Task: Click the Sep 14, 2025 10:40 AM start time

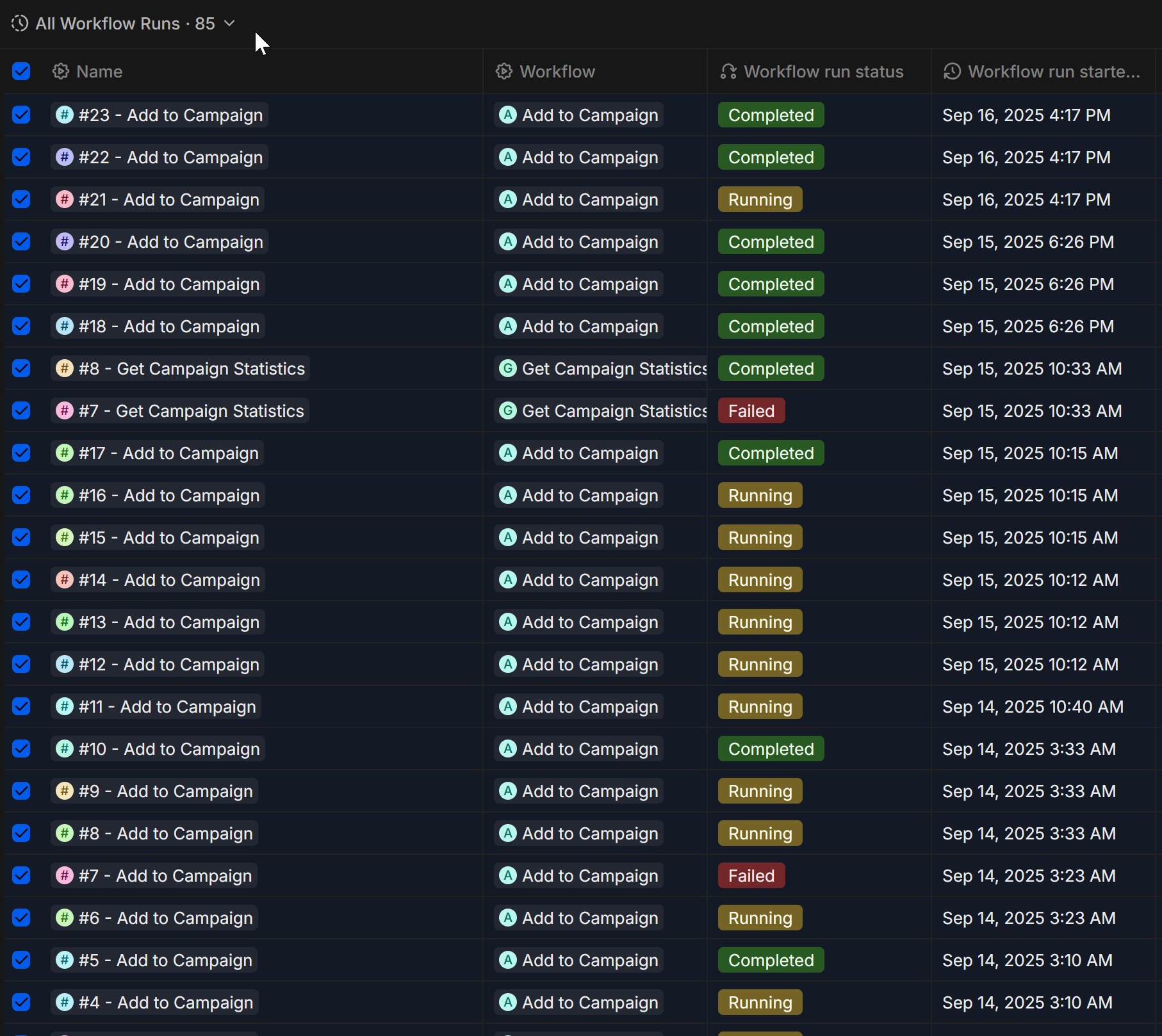Action: 1033,706
